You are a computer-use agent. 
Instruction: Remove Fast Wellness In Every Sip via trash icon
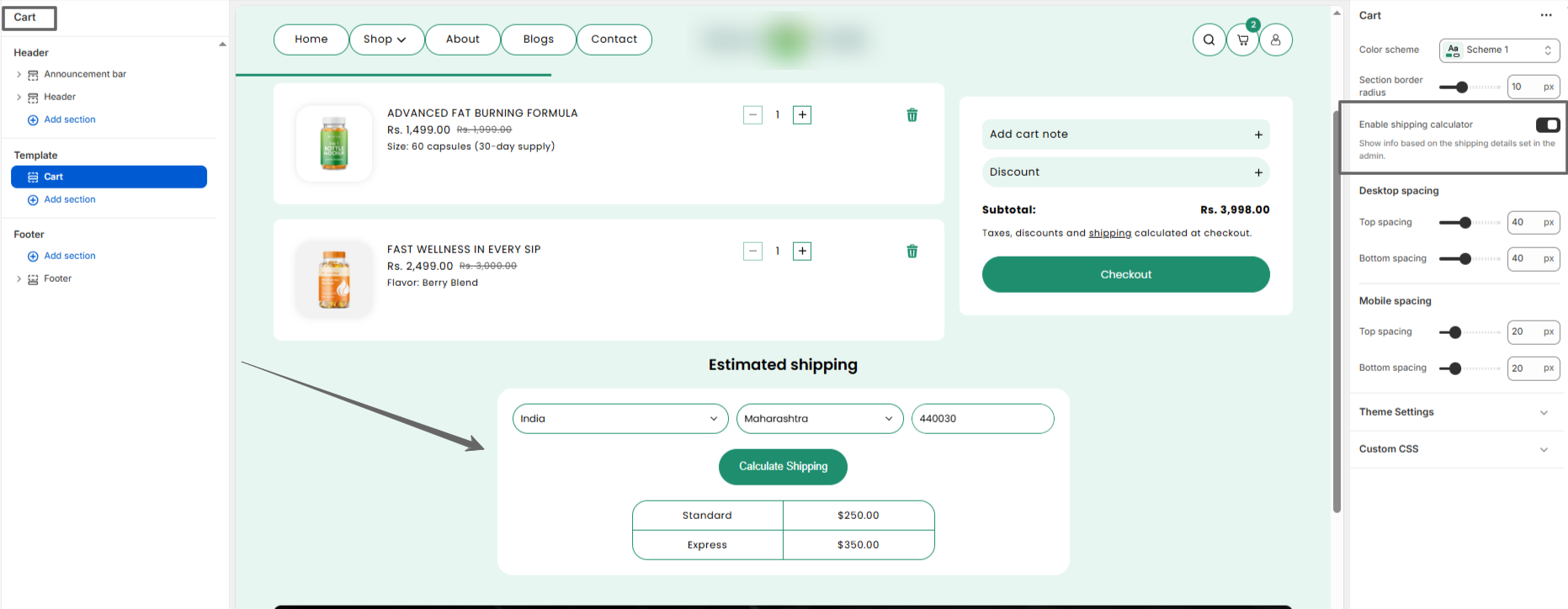click(x=912, y=252)
